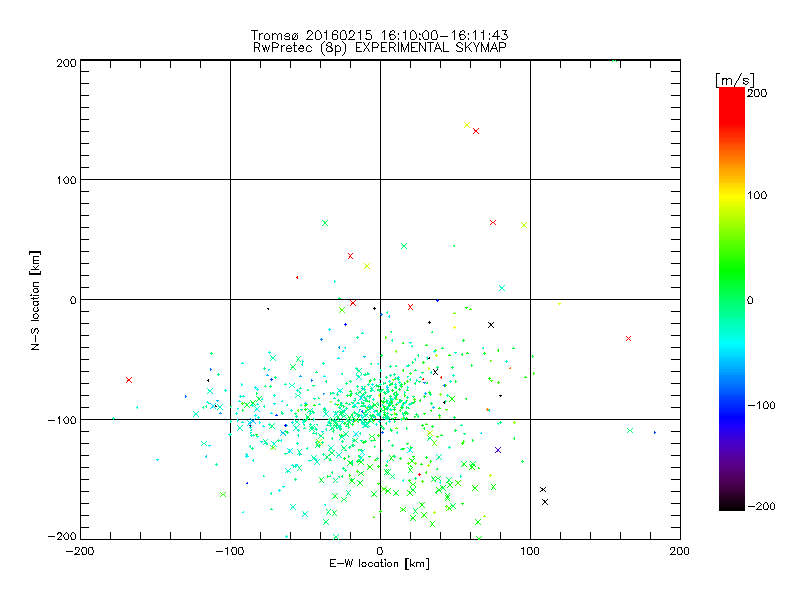Image resolution: width=800 pixels, height=600 pixels.
Task: Click the colorbar's "100" label
Action: coord(757,195)
